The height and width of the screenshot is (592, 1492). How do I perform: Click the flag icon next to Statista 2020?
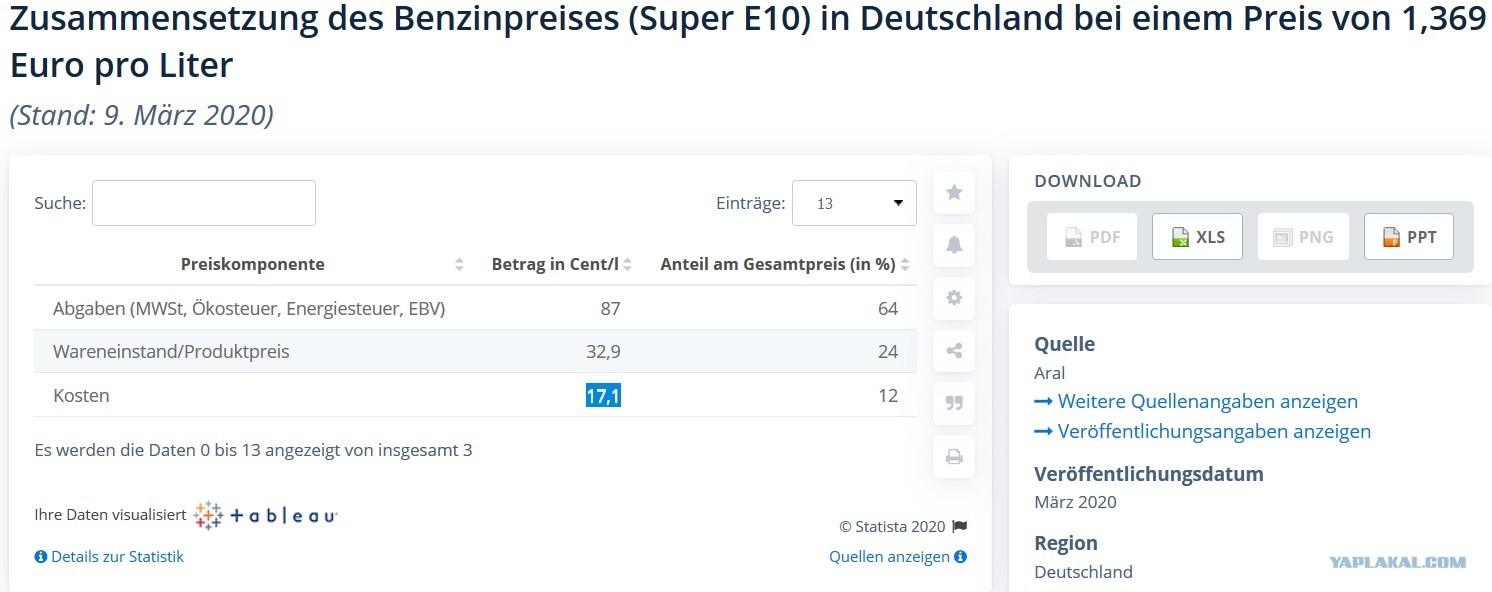tap(960, 526)
